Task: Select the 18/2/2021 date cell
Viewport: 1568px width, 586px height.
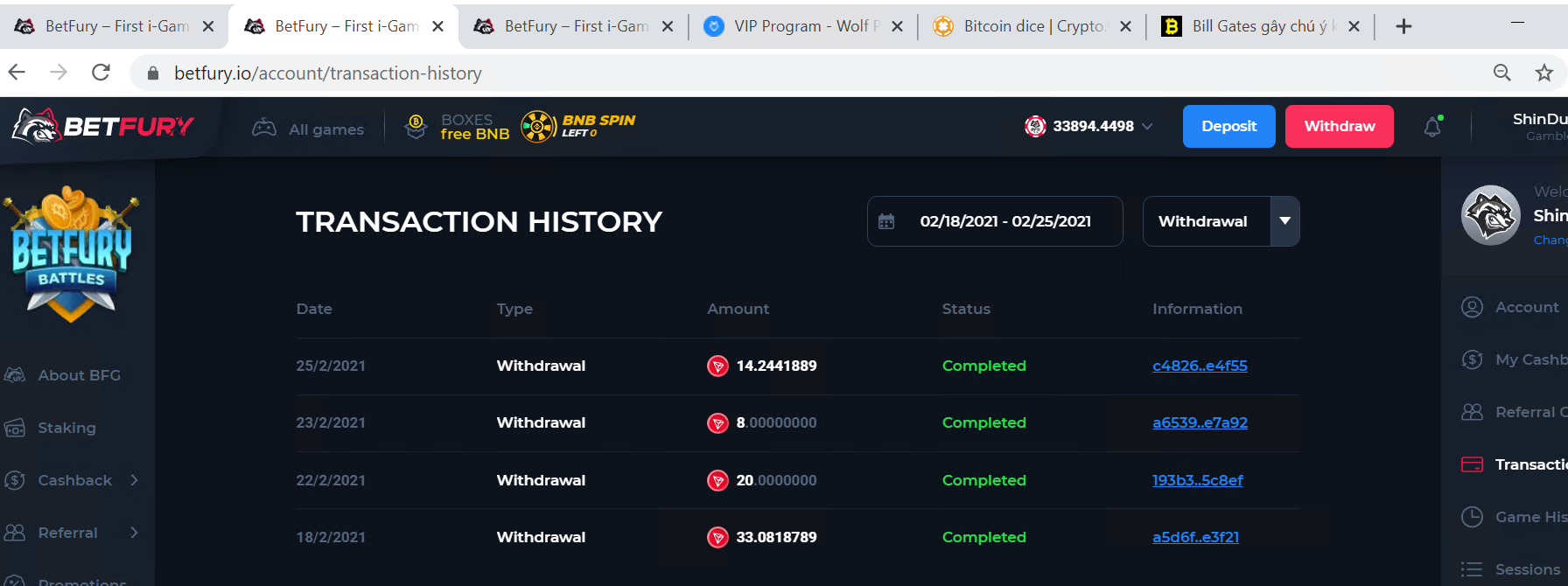Action: (331, 537)
